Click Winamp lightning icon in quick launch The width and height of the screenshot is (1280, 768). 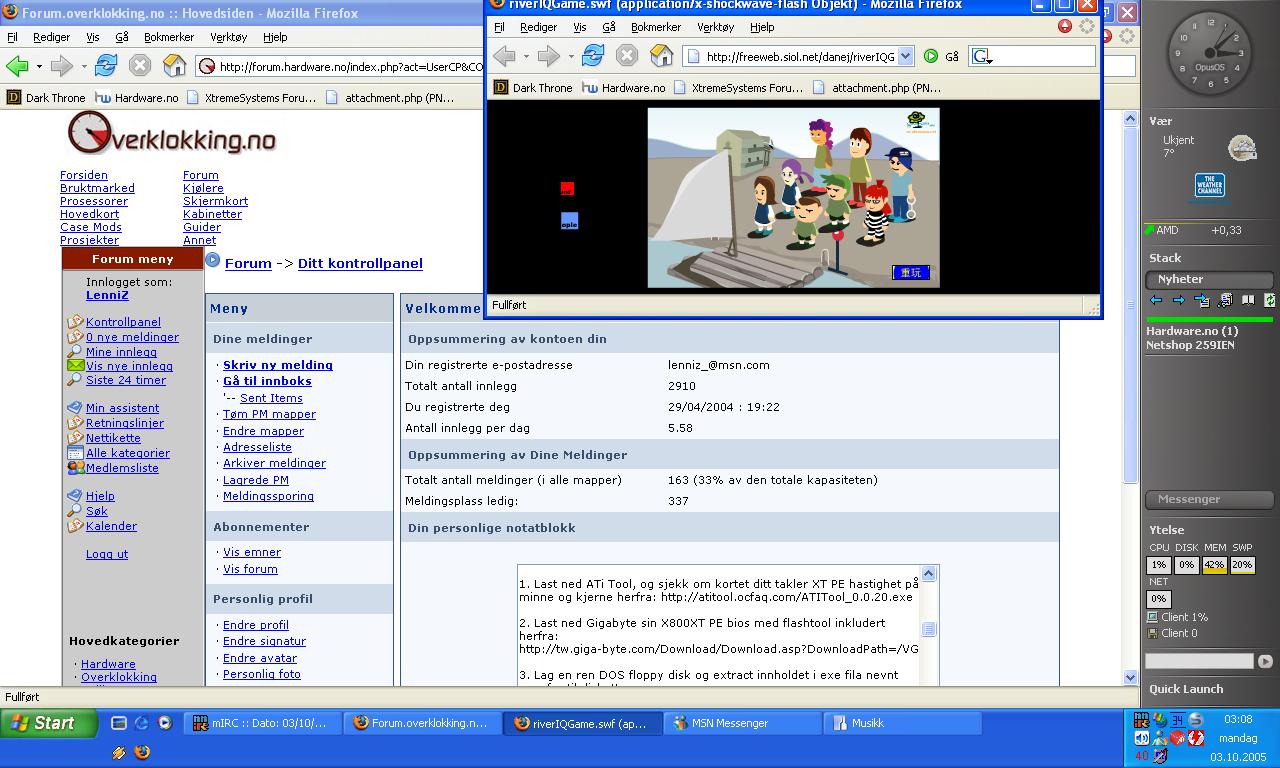[x=118, y=752]
